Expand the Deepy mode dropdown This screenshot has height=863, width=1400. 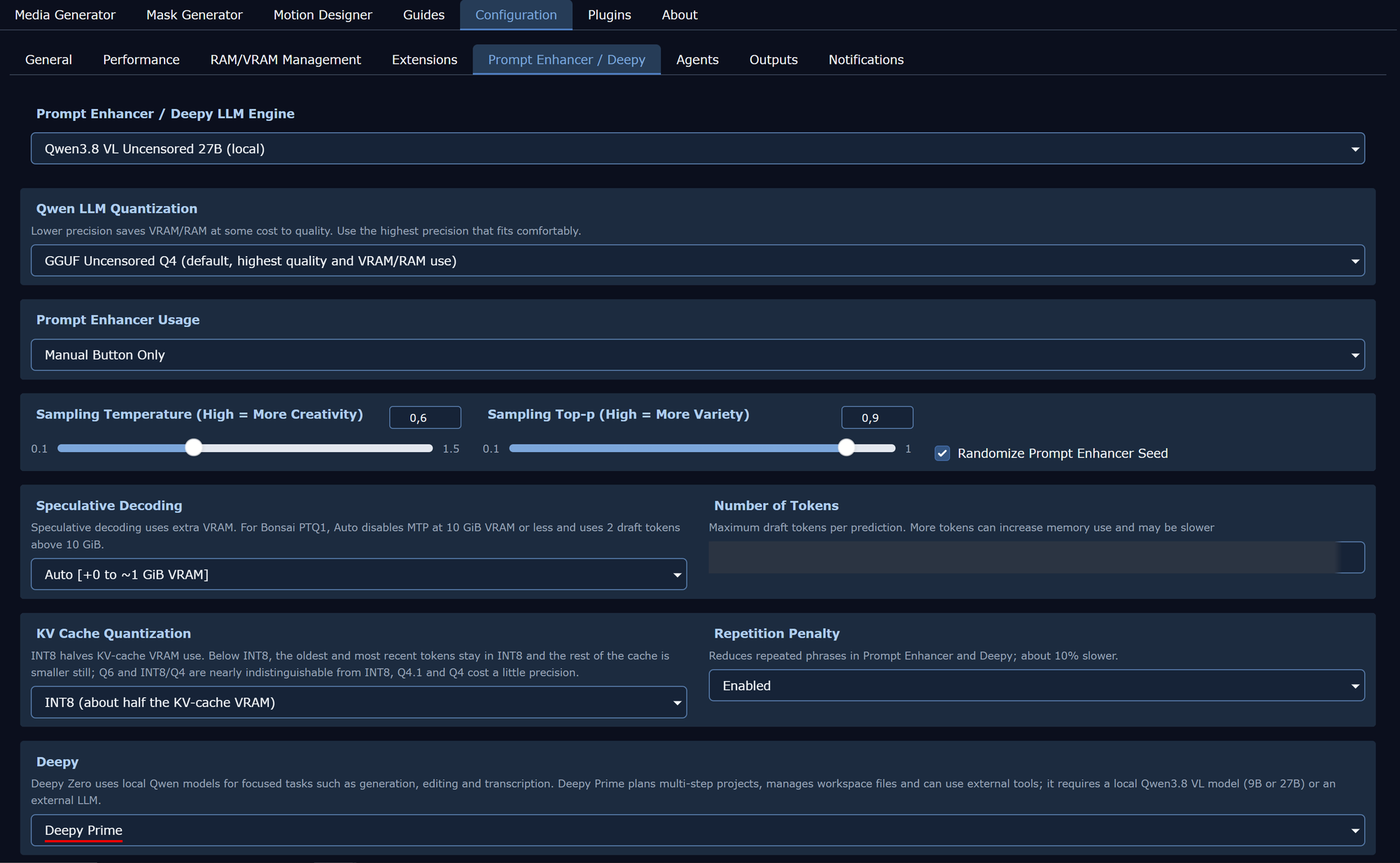[697, 830]
